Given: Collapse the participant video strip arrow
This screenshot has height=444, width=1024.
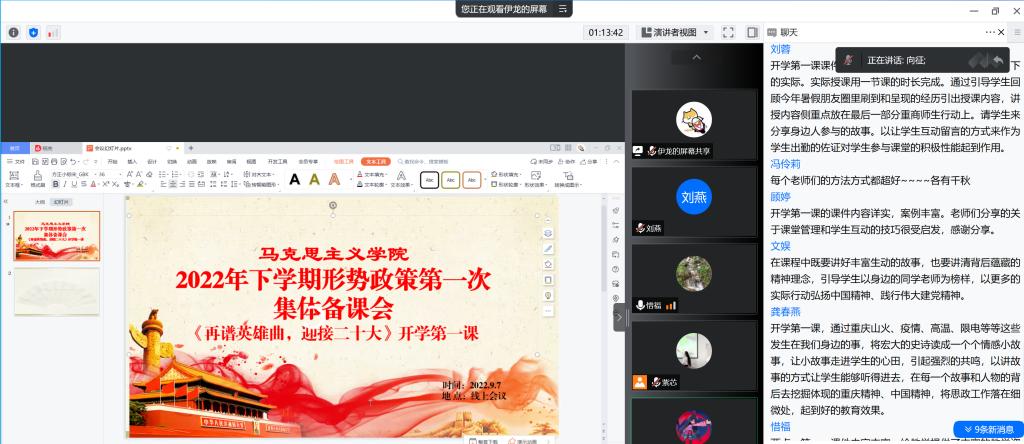Looking at the screenshot, I should pyautogui.click(x=619, y=316).
